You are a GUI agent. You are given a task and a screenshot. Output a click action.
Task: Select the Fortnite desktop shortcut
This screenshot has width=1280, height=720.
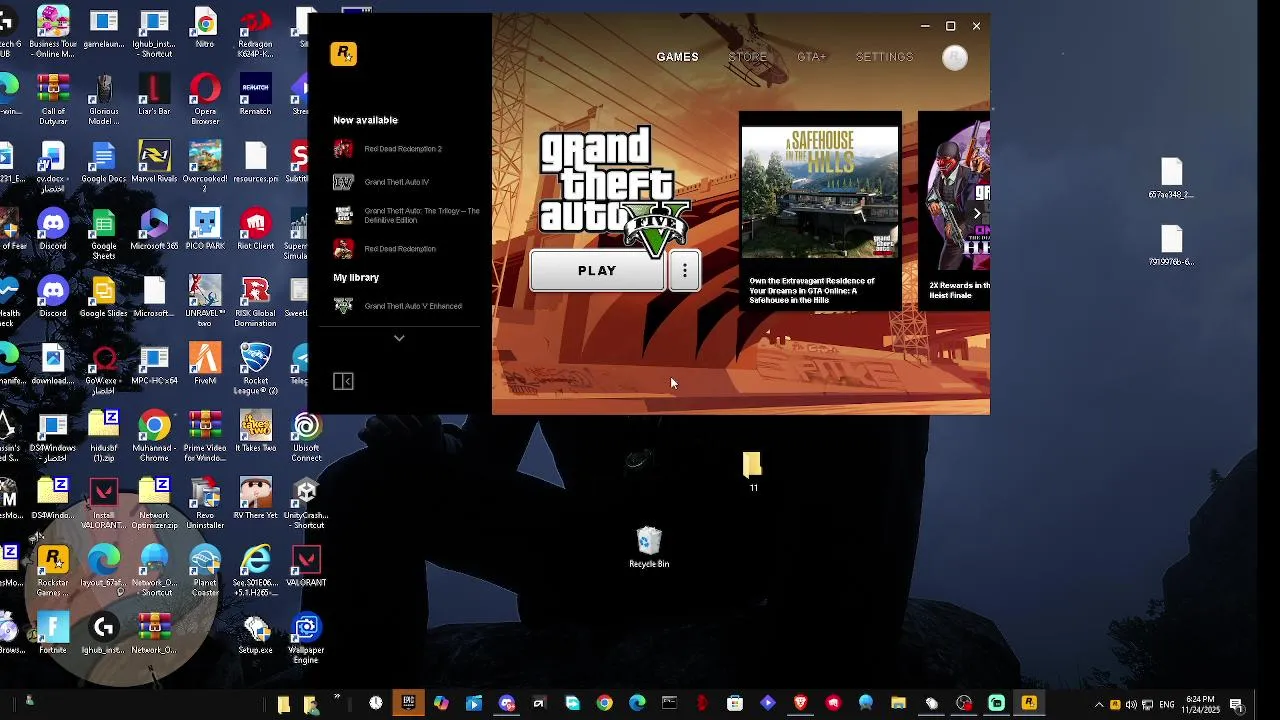53,633
